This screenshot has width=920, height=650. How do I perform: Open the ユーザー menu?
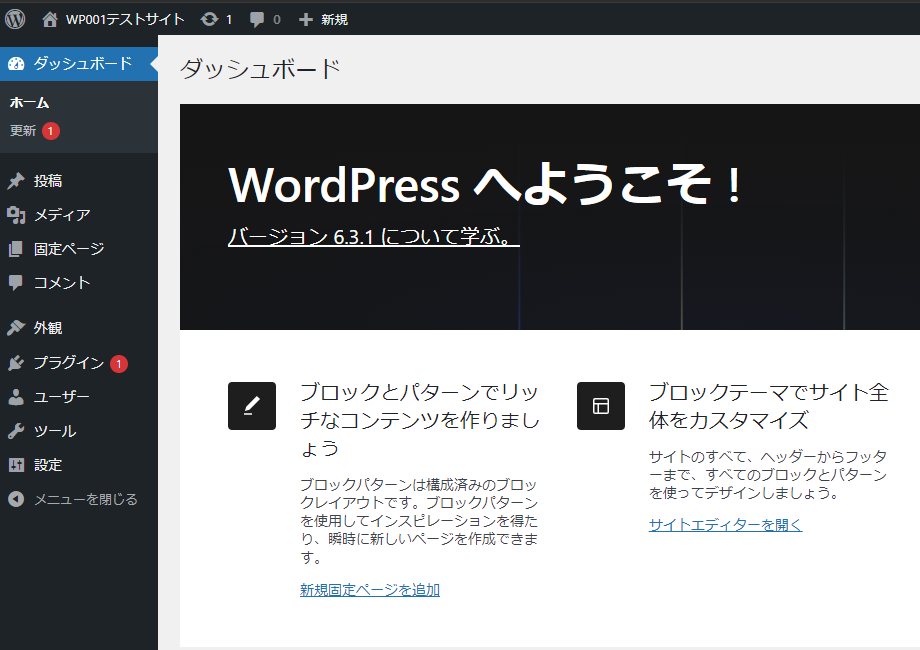tap(62, 397)
